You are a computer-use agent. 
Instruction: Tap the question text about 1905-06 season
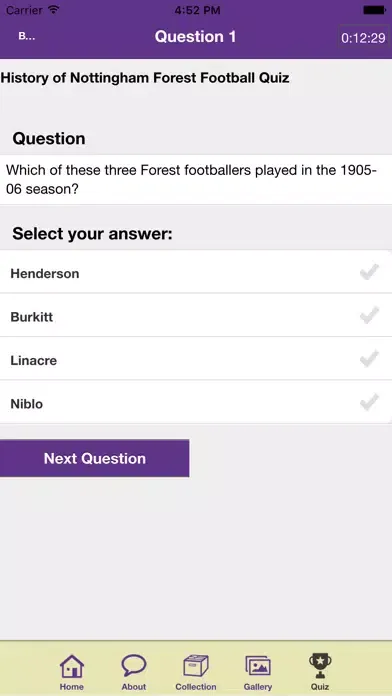tap(192, 180)
